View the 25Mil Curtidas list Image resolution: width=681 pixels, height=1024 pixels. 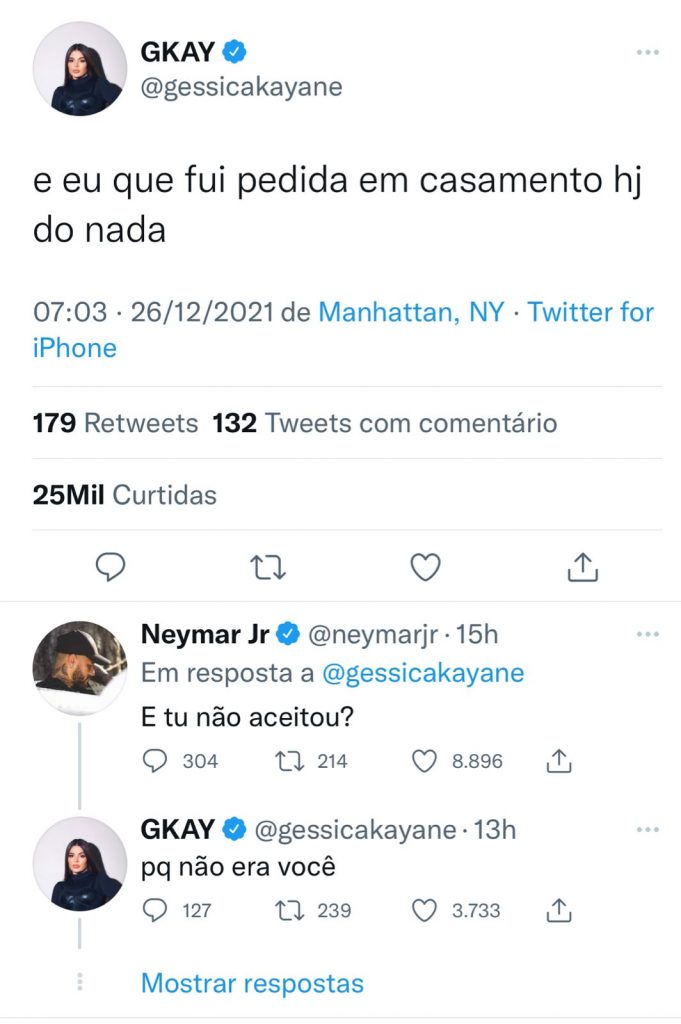(x=124, y=494)
